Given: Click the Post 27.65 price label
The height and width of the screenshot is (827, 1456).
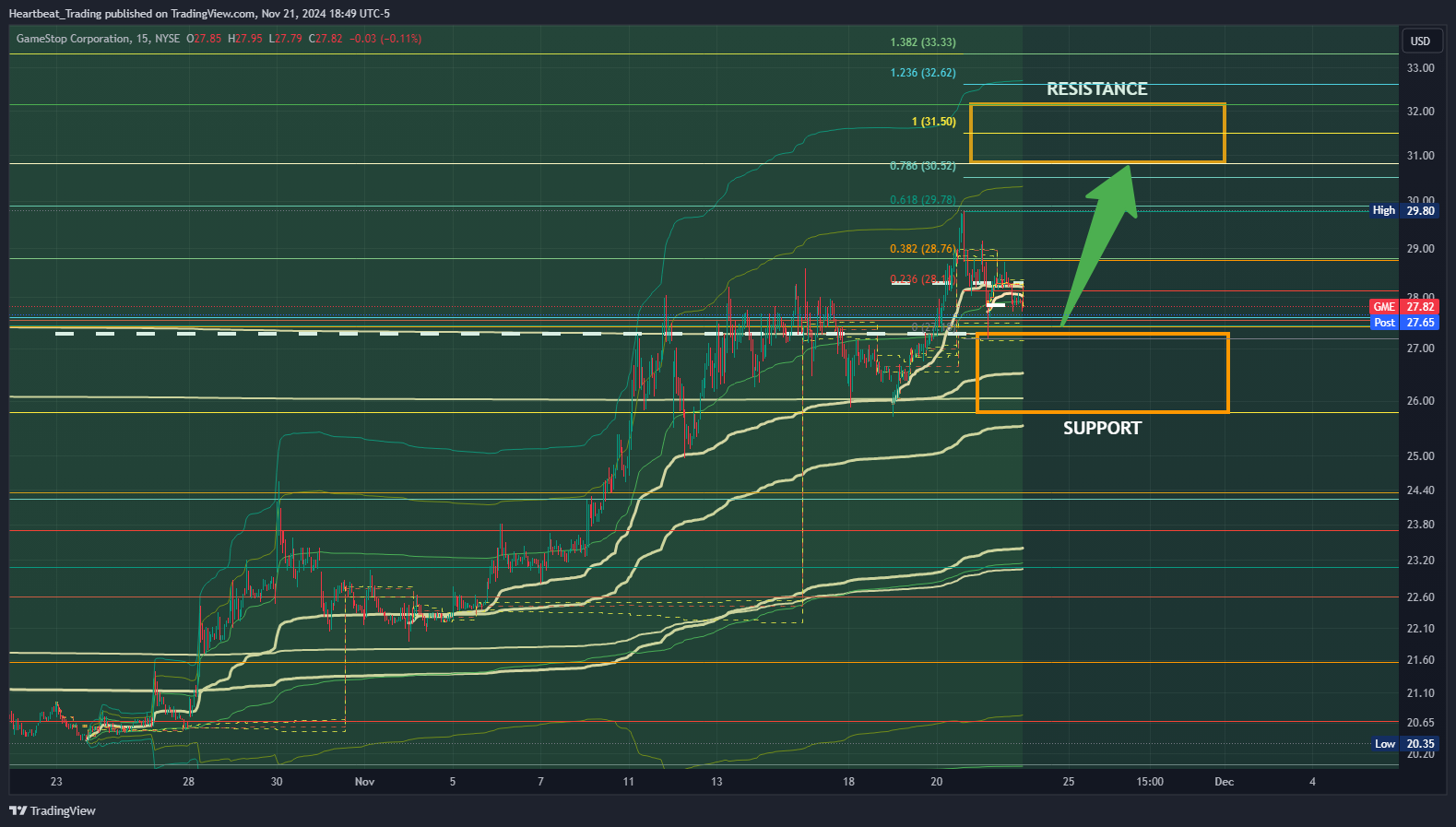Looking at the screenshot, I should (x=1403, y=323).
